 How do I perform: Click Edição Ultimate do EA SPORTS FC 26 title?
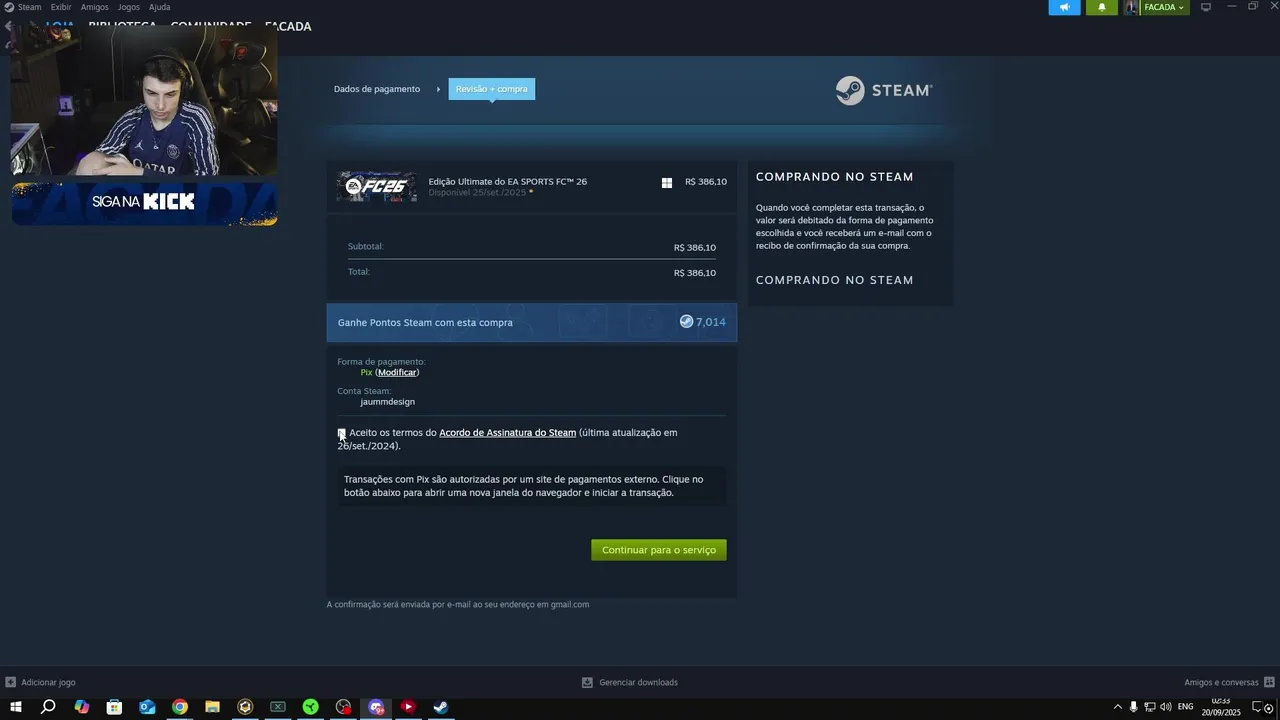(508, 181)
